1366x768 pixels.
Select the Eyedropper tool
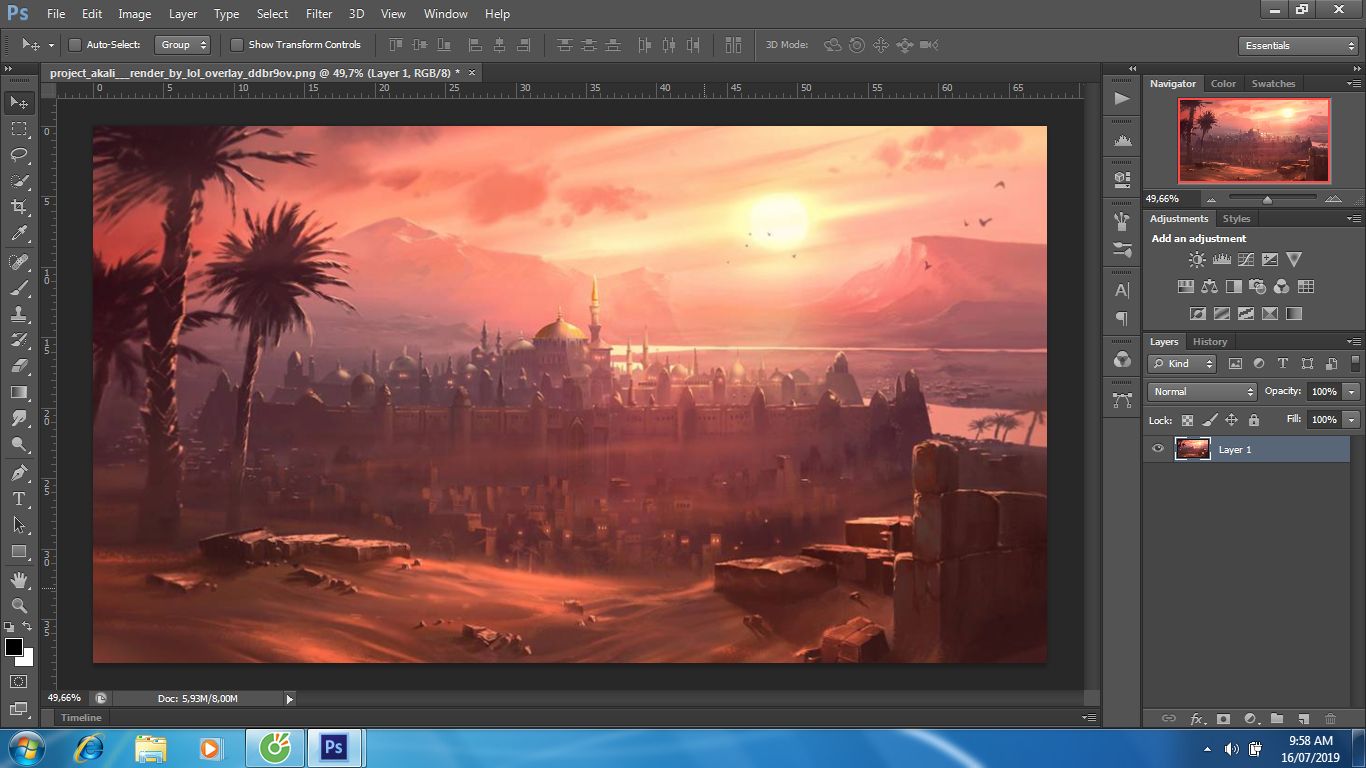tap(19, 233)
